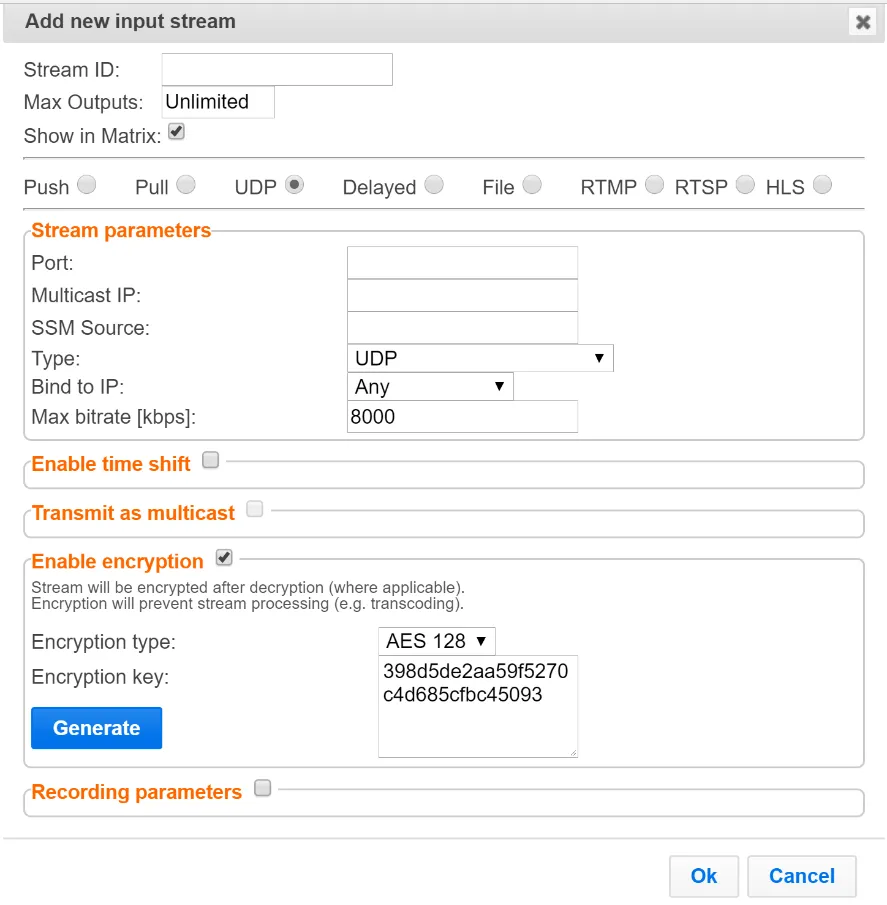Select the Pull stream type
The height and width of the screenshot is (905, 887).
[186, 185]
